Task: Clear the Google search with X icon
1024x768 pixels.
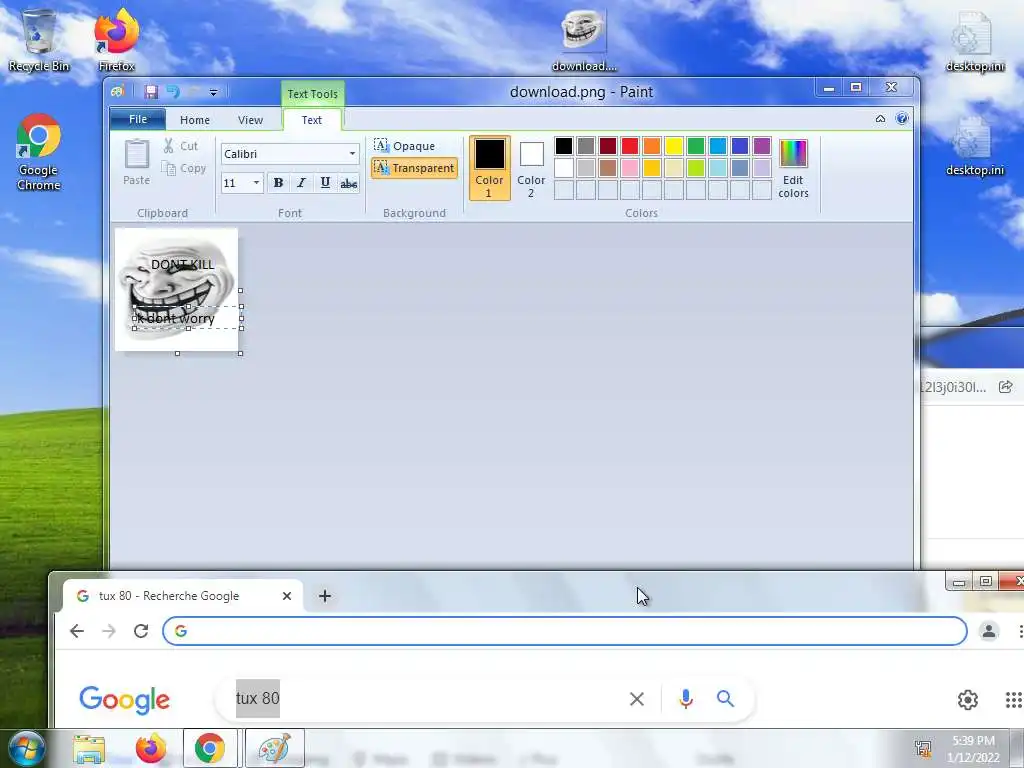Action: (637, 699)
